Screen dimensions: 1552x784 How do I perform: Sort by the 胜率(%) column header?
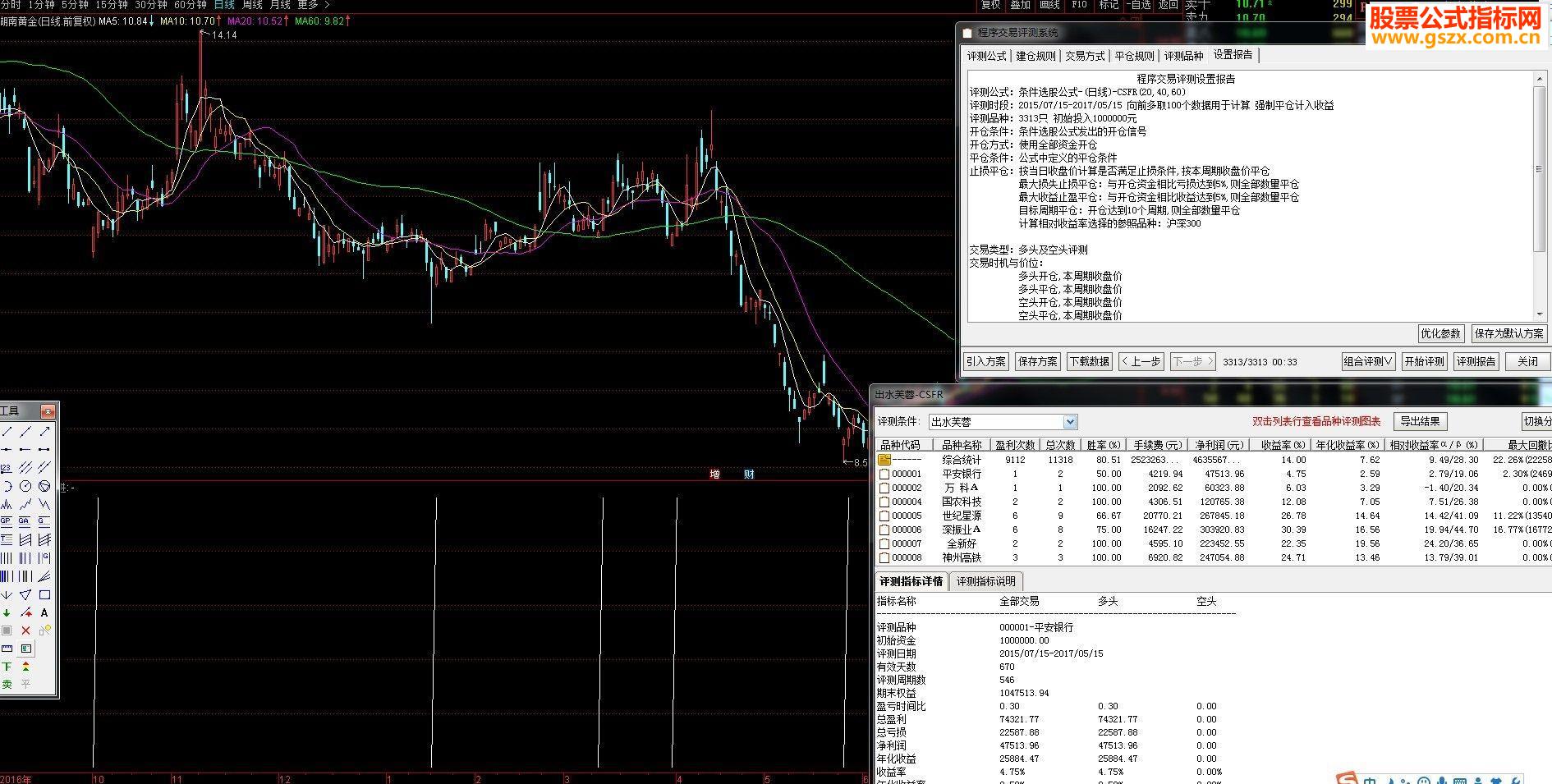coord(1104,445)
